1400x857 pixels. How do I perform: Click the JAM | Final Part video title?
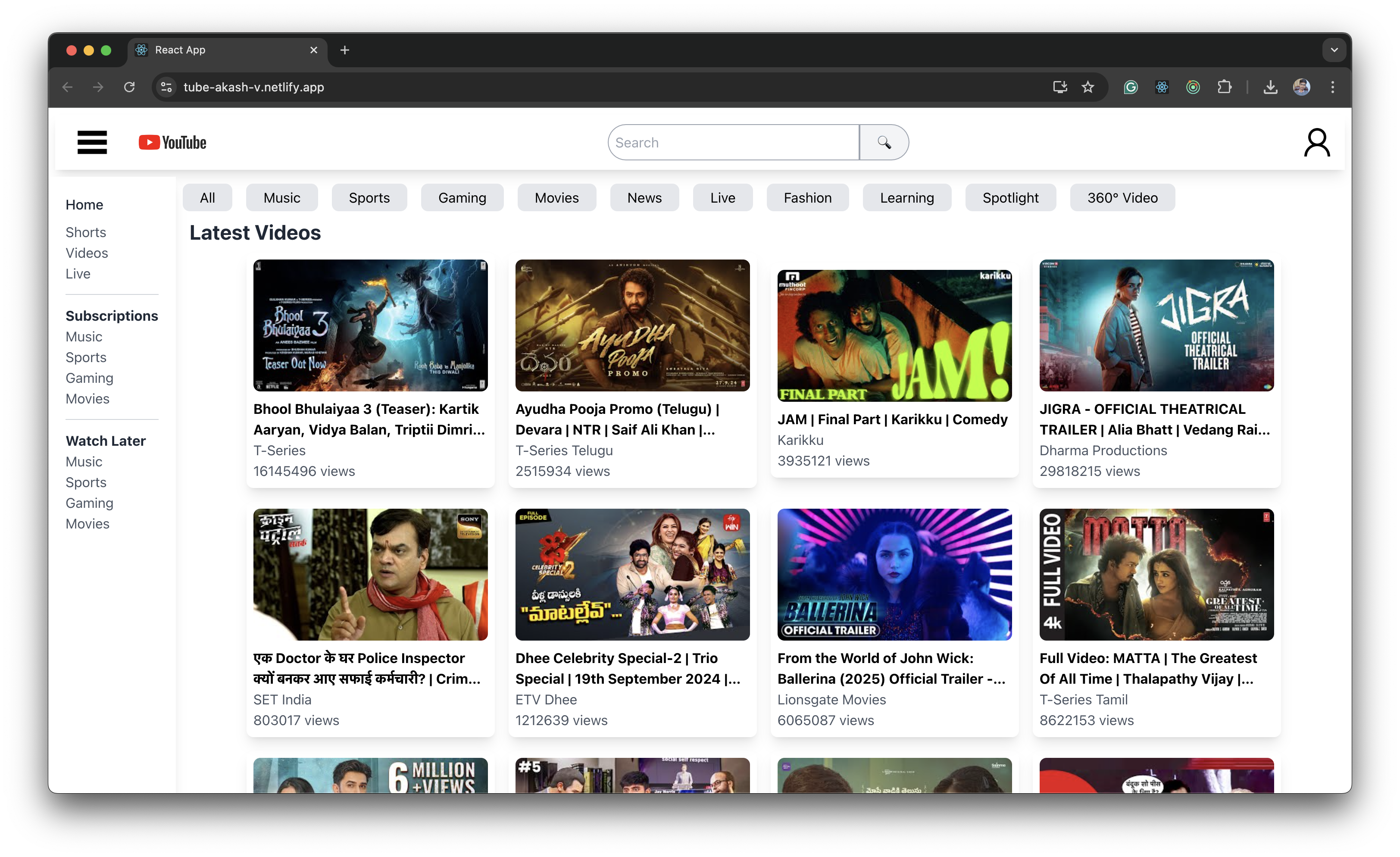[x=892, y=419]
